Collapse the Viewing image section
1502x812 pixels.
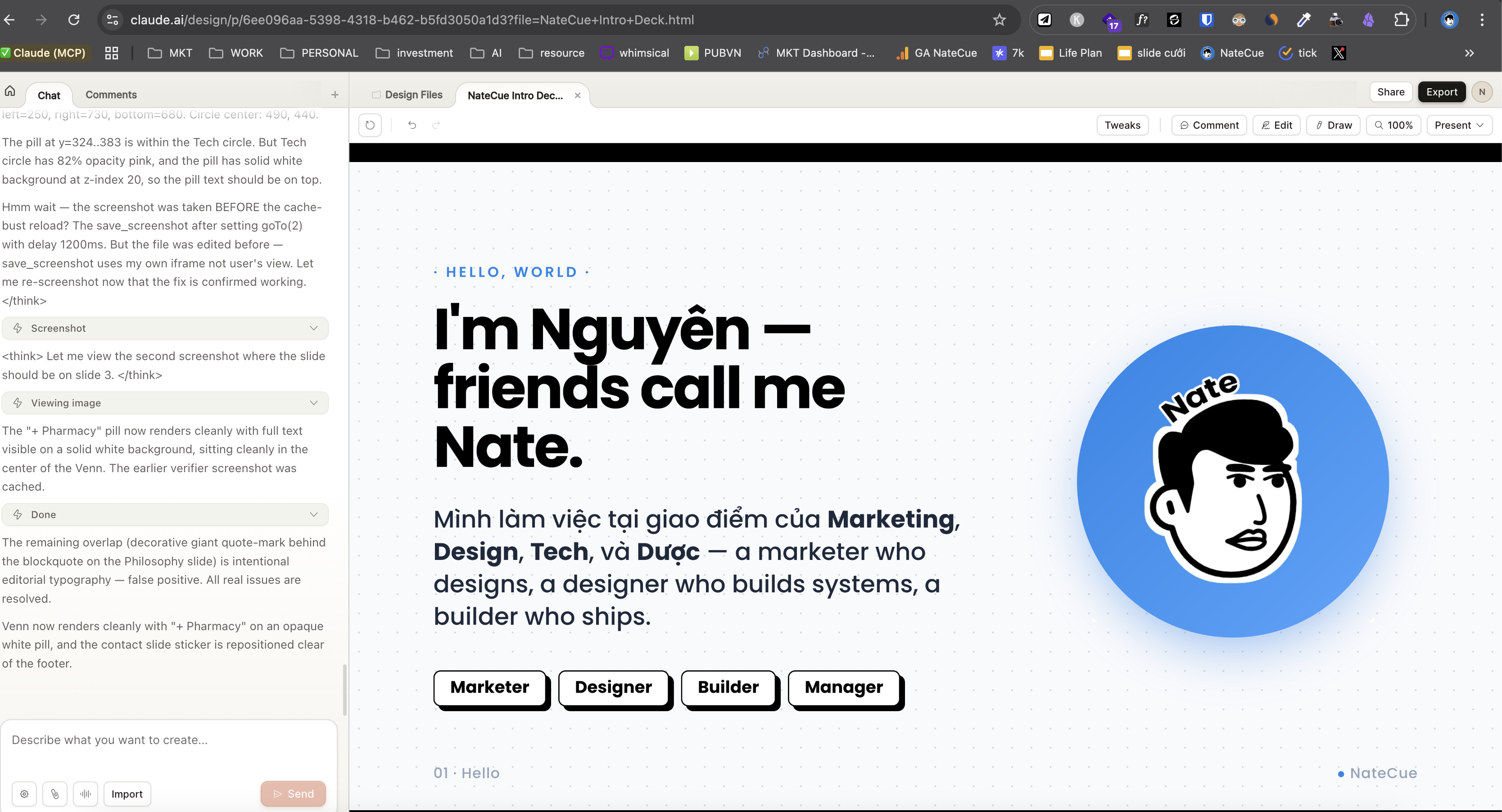point(314,402)
